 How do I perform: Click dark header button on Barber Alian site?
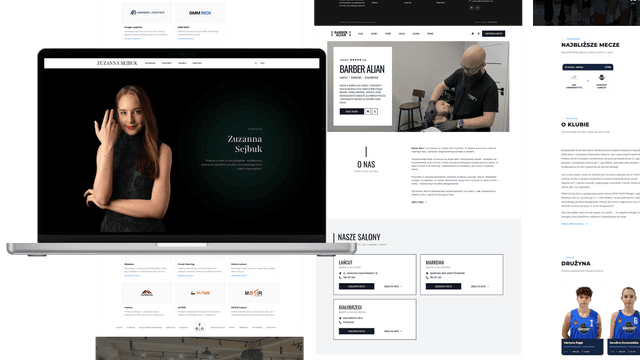[x=493, y=33]
